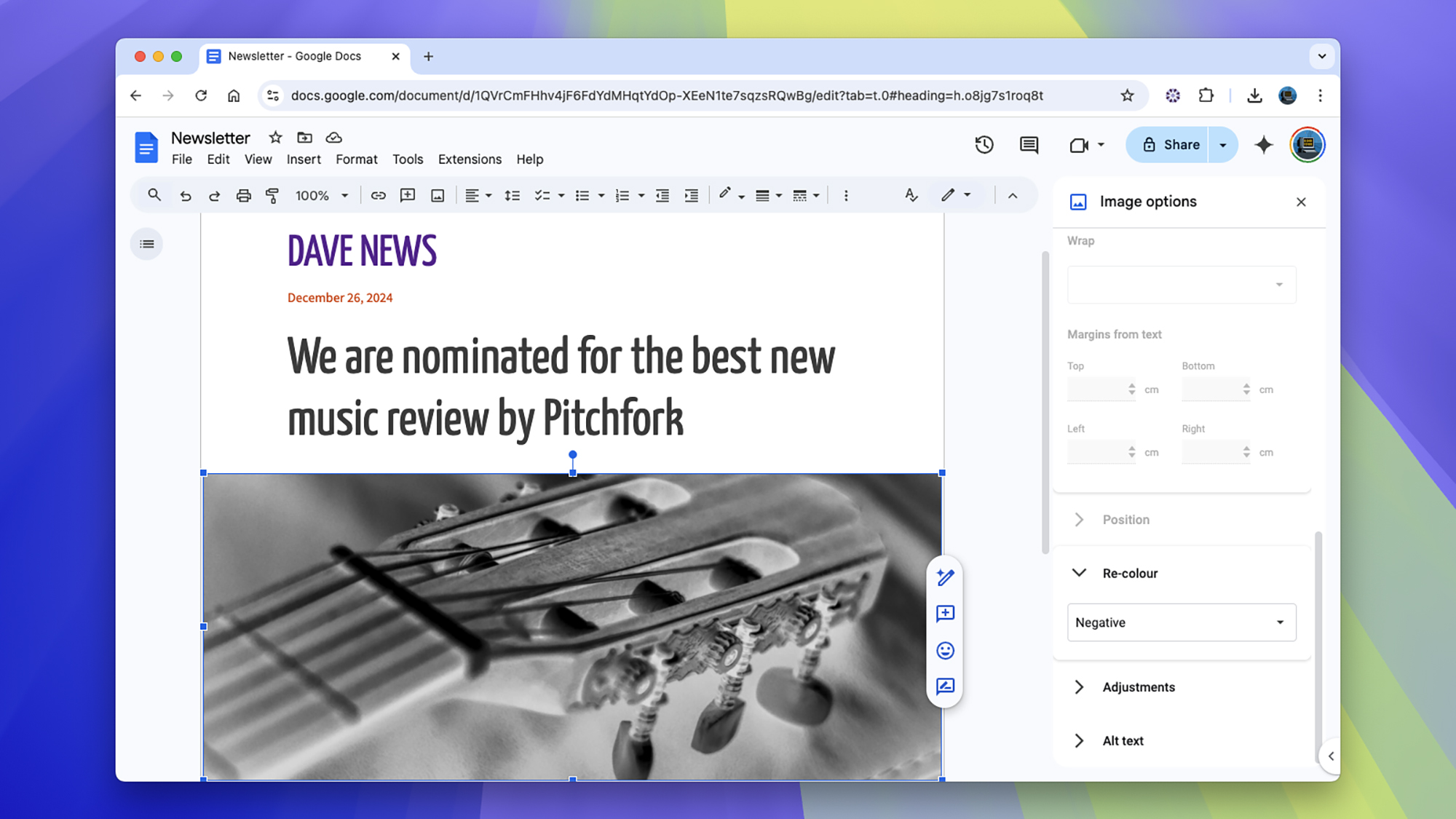Expand the Adjustments section
The height and width of the screenshot is (819, 1456).
1138,687
